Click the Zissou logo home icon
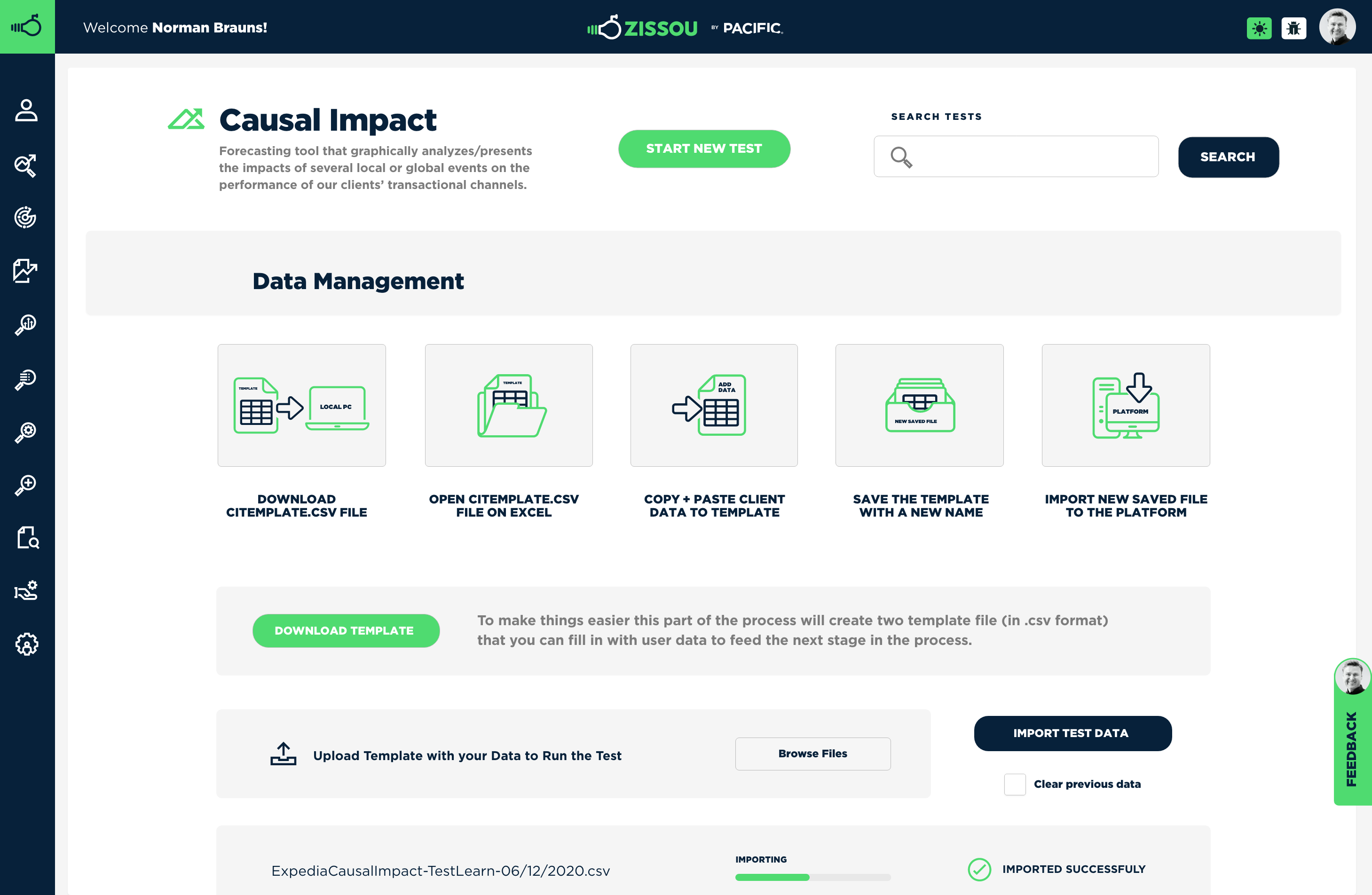The height and width of the screenshot is (895, 1372). tap(27, 26)
